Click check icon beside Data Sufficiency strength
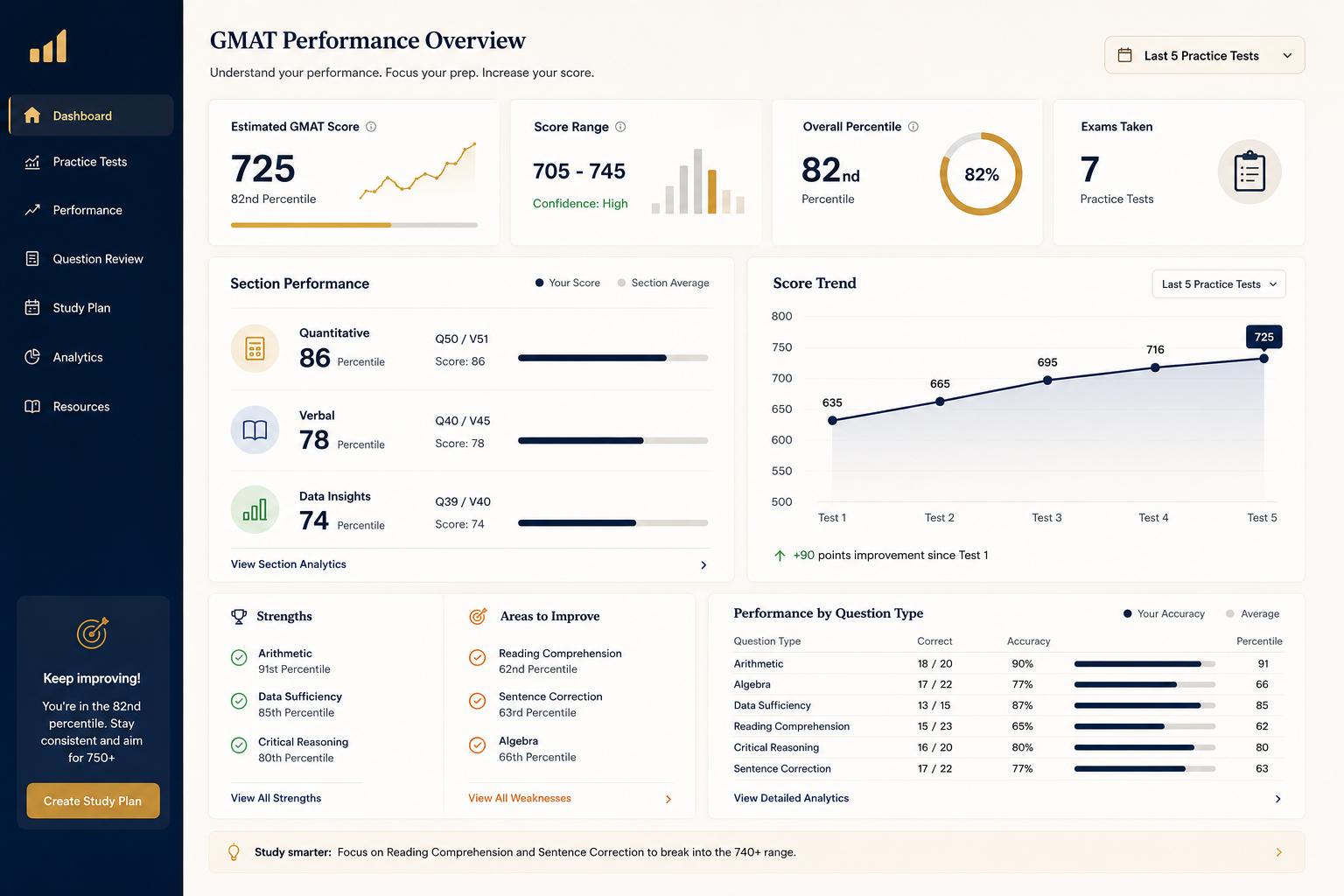This screenshot has width=1344, height=896. pos(239,701)
